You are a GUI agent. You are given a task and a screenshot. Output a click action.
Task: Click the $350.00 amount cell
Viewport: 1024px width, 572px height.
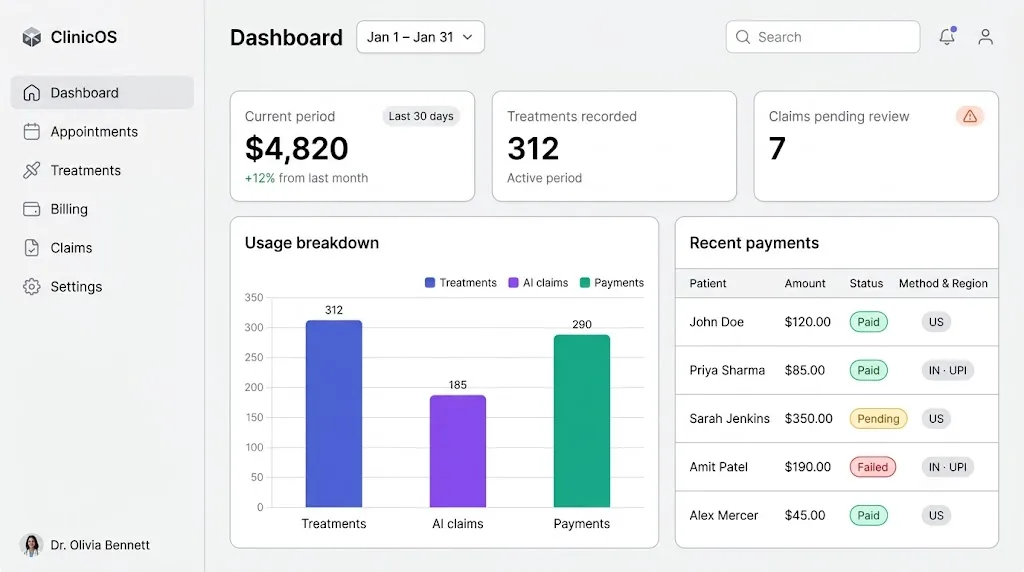coord(808,419)
